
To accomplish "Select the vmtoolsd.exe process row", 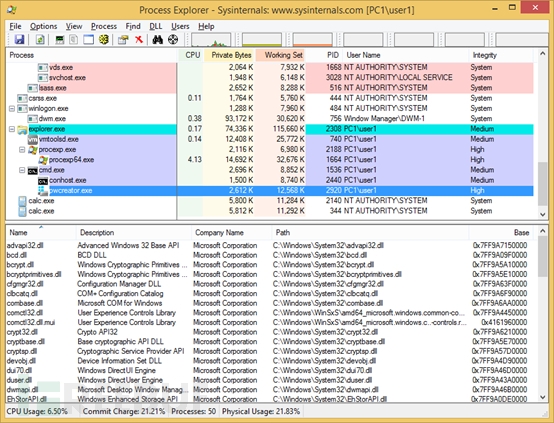I will pos(269,139).
